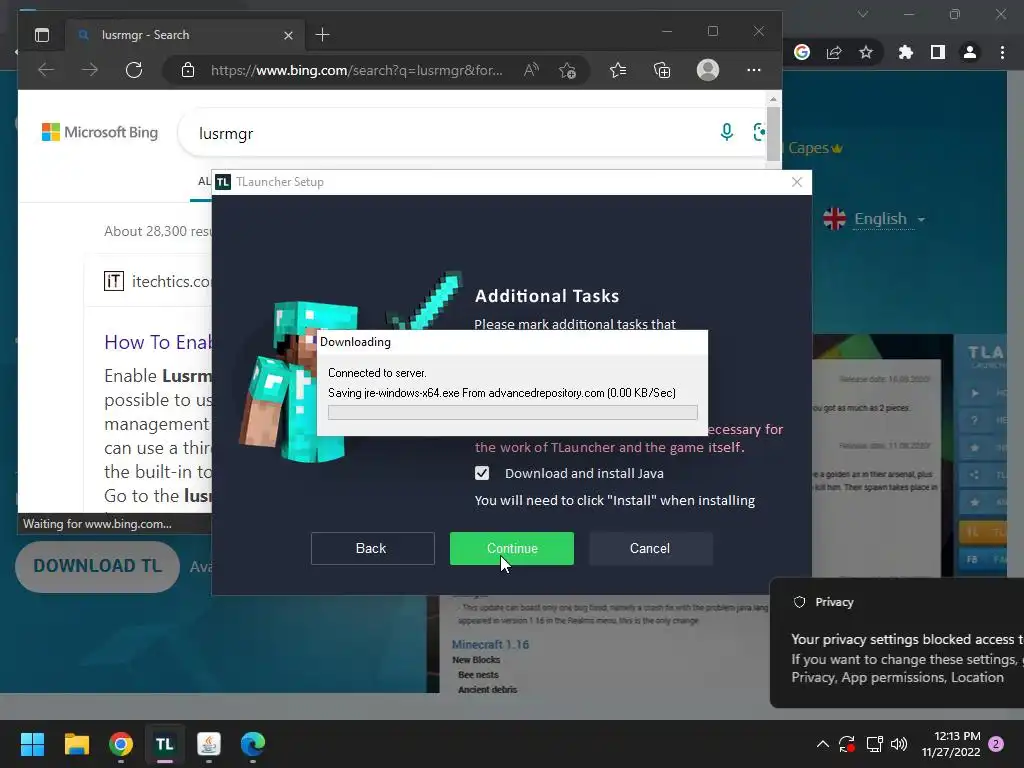Viewport: 1024px width, 768px height.
Task: Share this page from Chrome toolbar
Action: pyautogui.click(x=834, y=52)
